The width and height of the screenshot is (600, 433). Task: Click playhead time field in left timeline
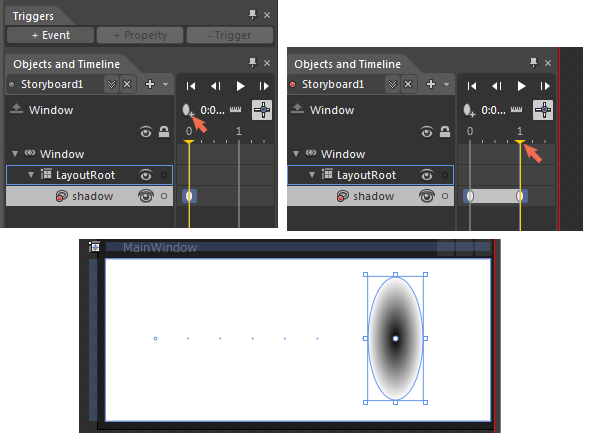(212, 111)
